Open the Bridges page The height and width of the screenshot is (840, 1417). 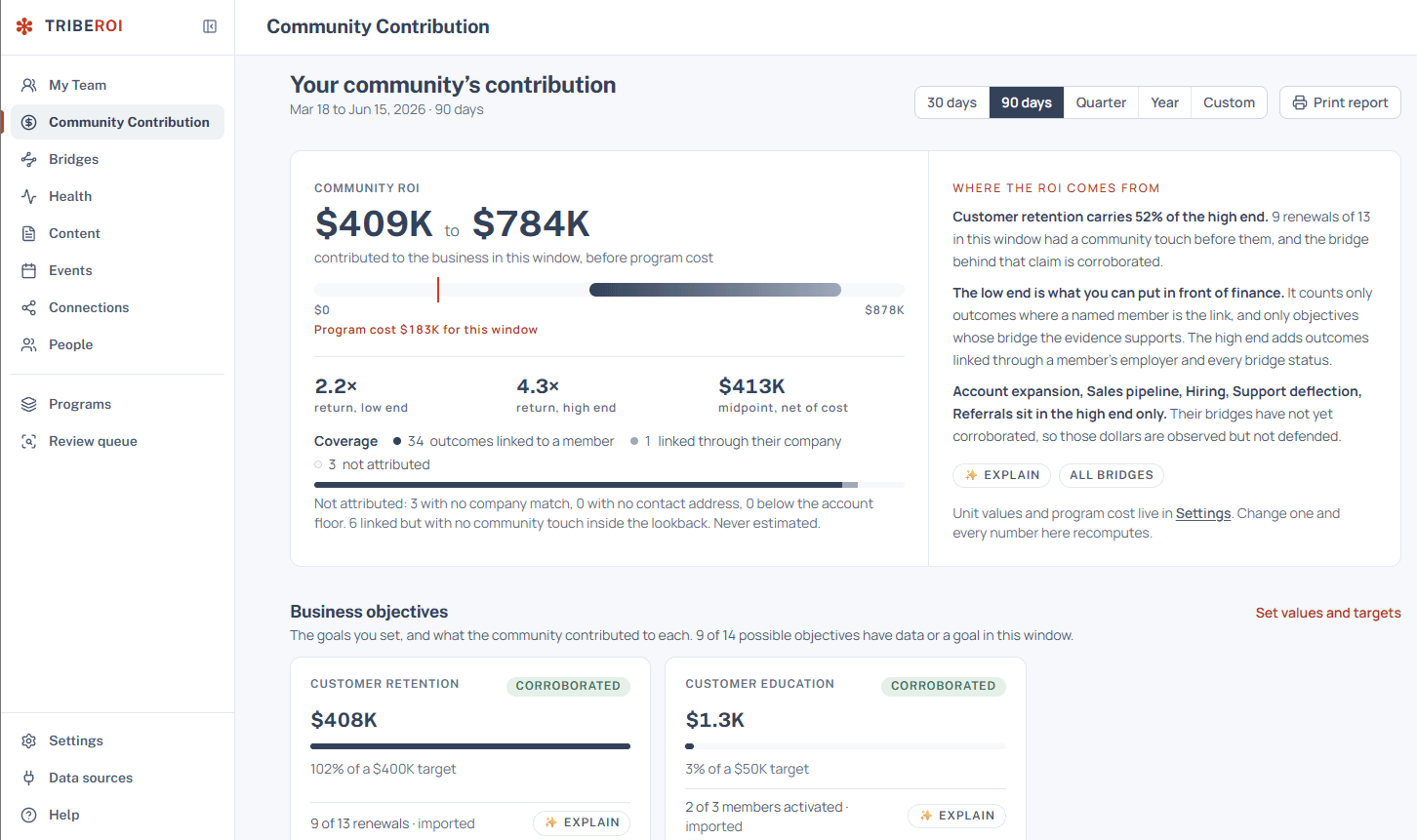point(117,159)
